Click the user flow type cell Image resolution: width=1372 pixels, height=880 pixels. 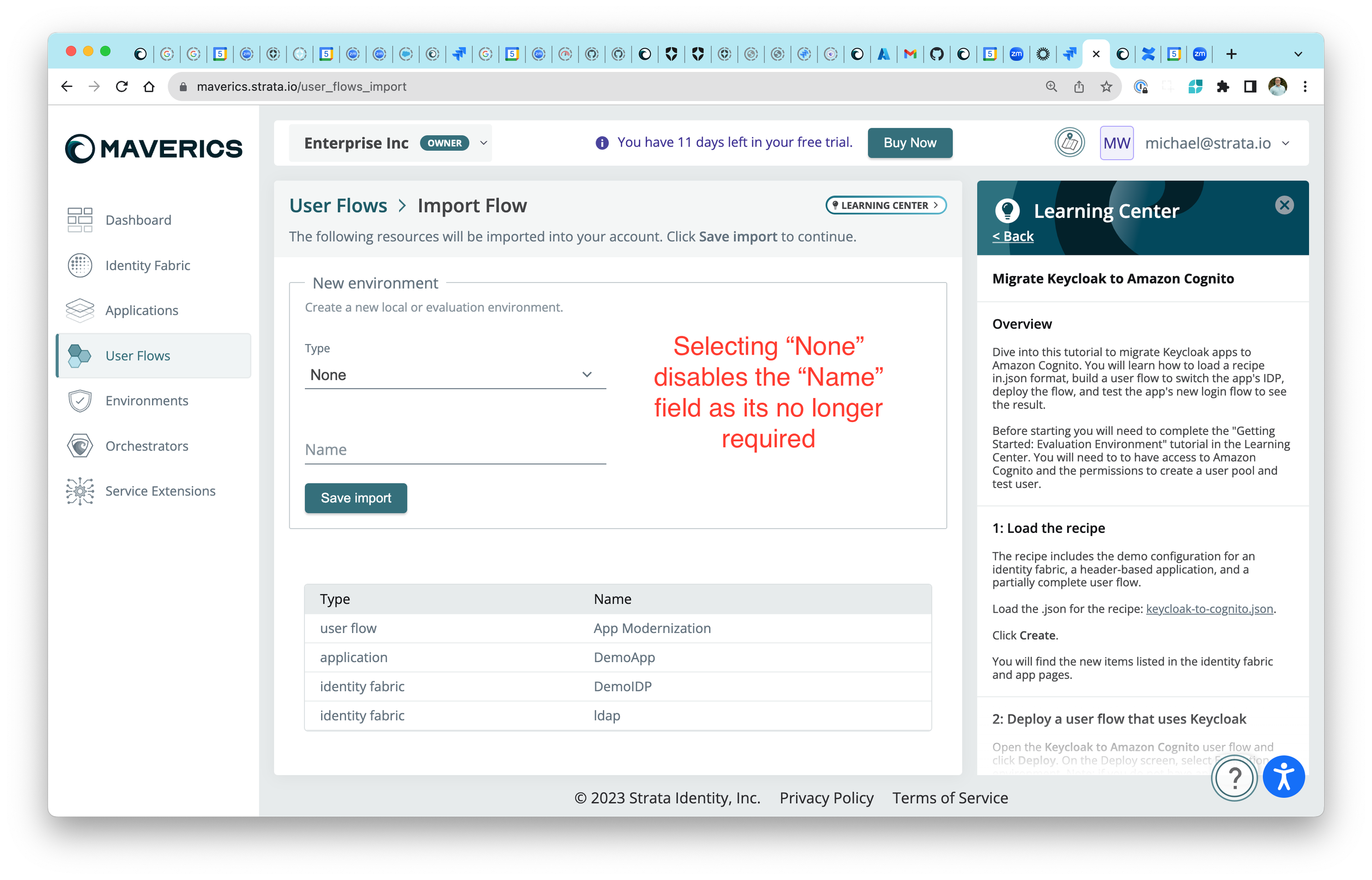(348, 628)
